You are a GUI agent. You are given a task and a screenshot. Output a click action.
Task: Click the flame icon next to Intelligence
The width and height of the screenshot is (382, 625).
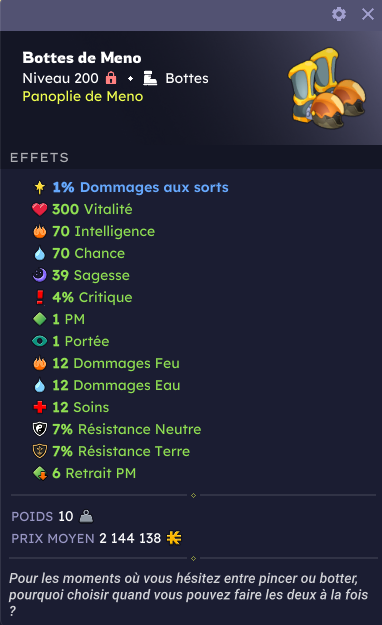[x=39, y=231]
